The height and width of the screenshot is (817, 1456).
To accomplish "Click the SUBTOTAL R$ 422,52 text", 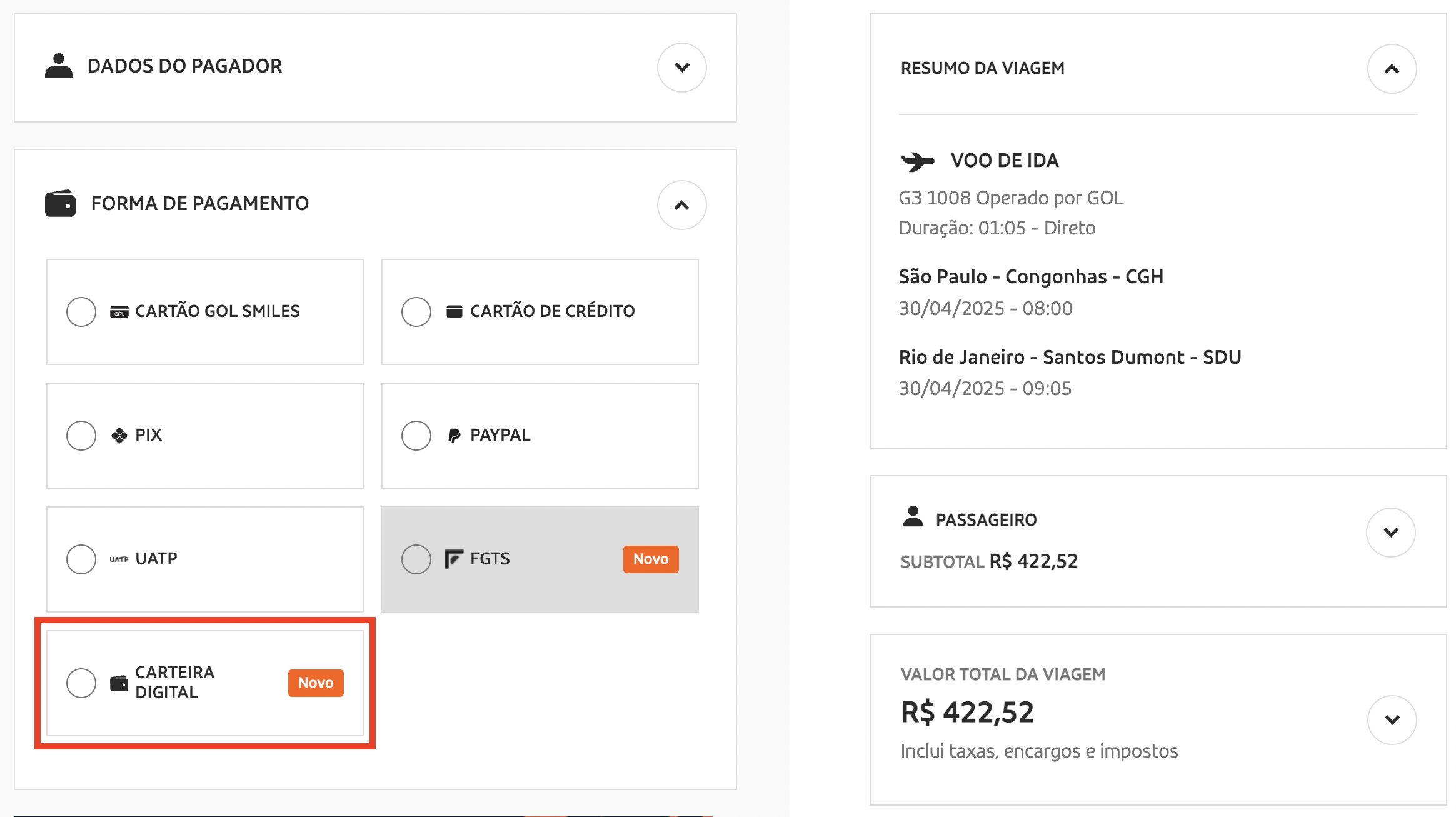I will 990,561.
